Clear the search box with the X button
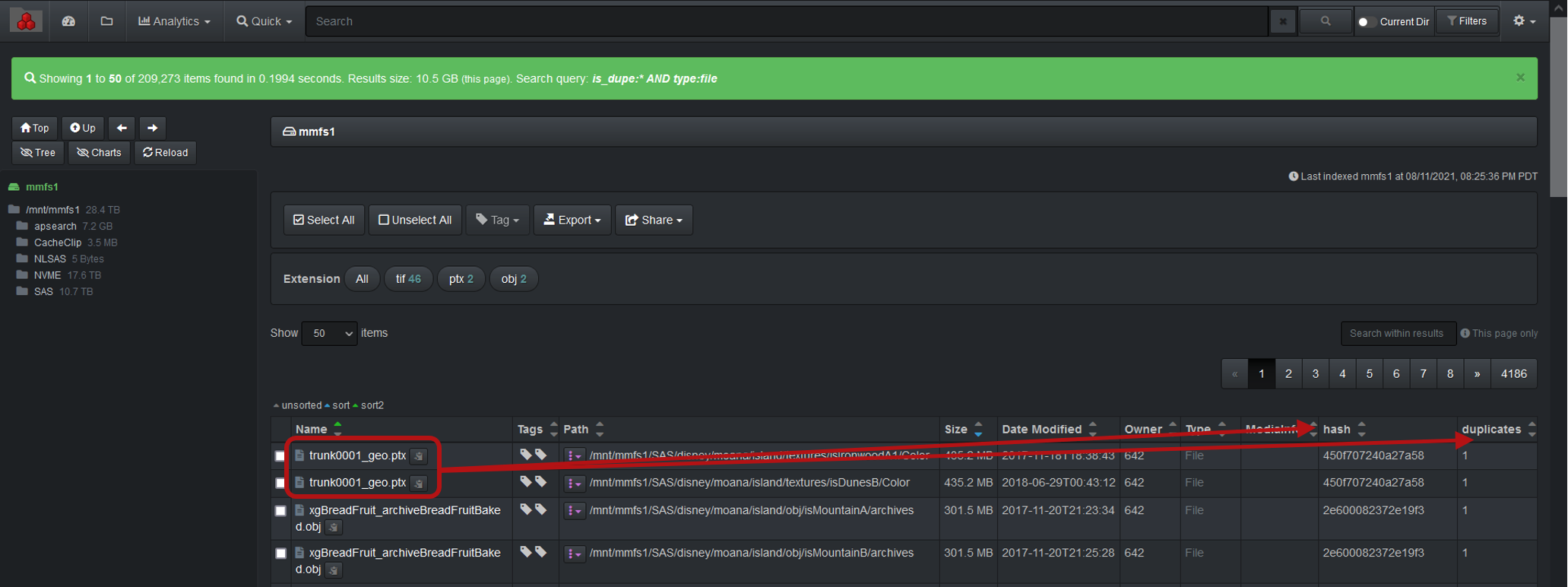Viewport: 1568px width, 587px height. [x=1283, y=21]
